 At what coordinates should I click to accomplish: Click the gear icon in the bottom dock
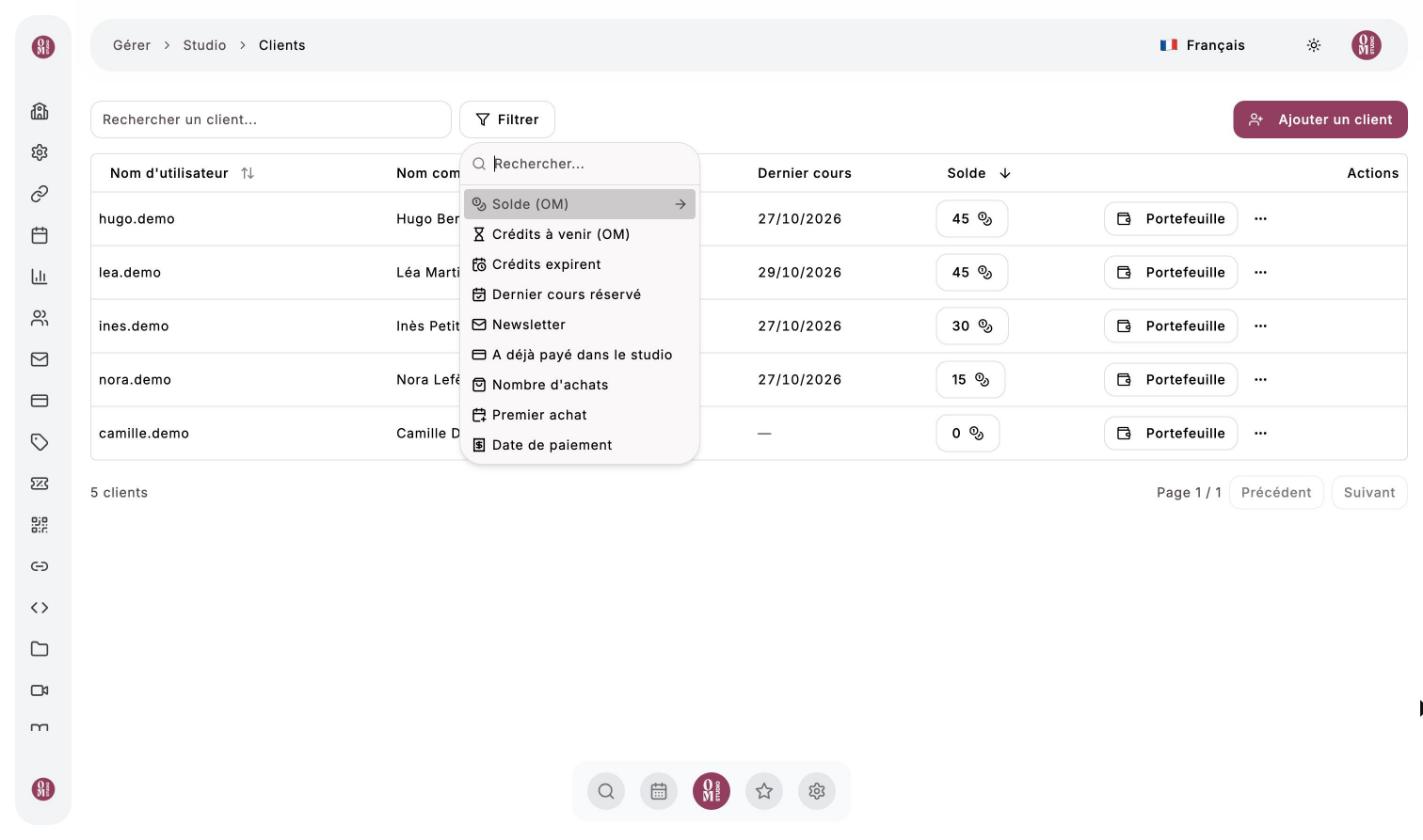[817, 791]
